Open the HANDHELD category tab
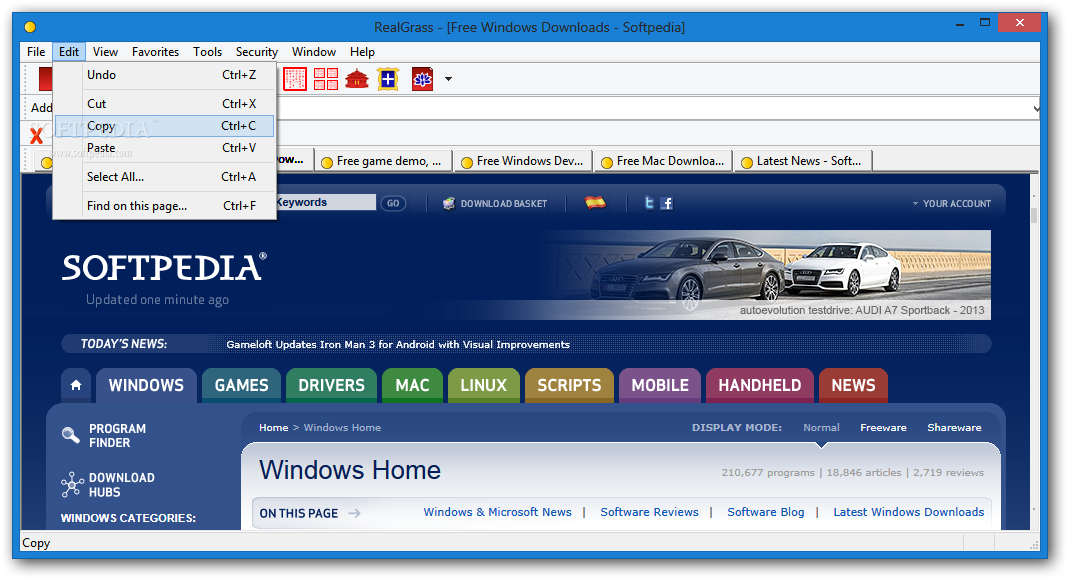This screenshot has height=579, width=1068. 760,386
